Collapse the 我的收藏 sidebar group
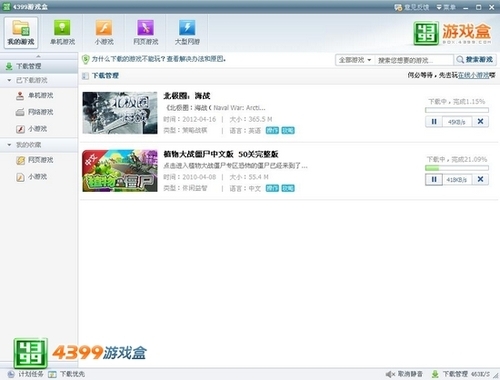The image size is (500, 380). tap(9, 145)
